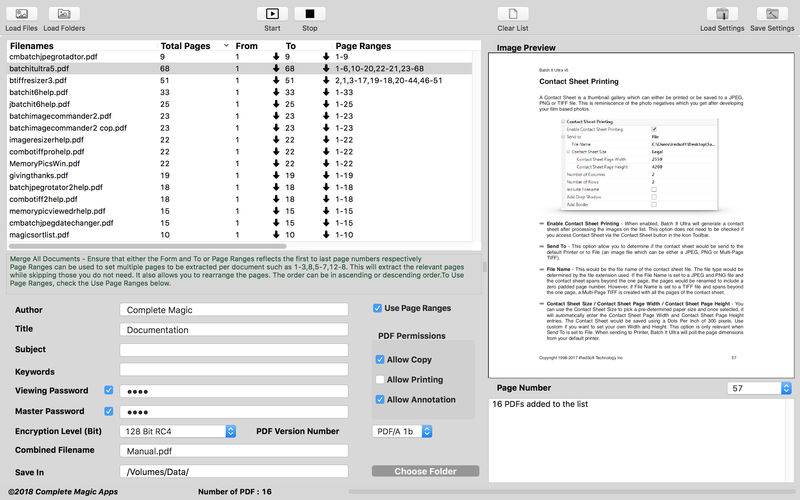Viewport: 800px width, 500px height.
Task: Click To down arrow for jbatchit6help.pdf
Action: pyautogui.click(x=326, y=104)
